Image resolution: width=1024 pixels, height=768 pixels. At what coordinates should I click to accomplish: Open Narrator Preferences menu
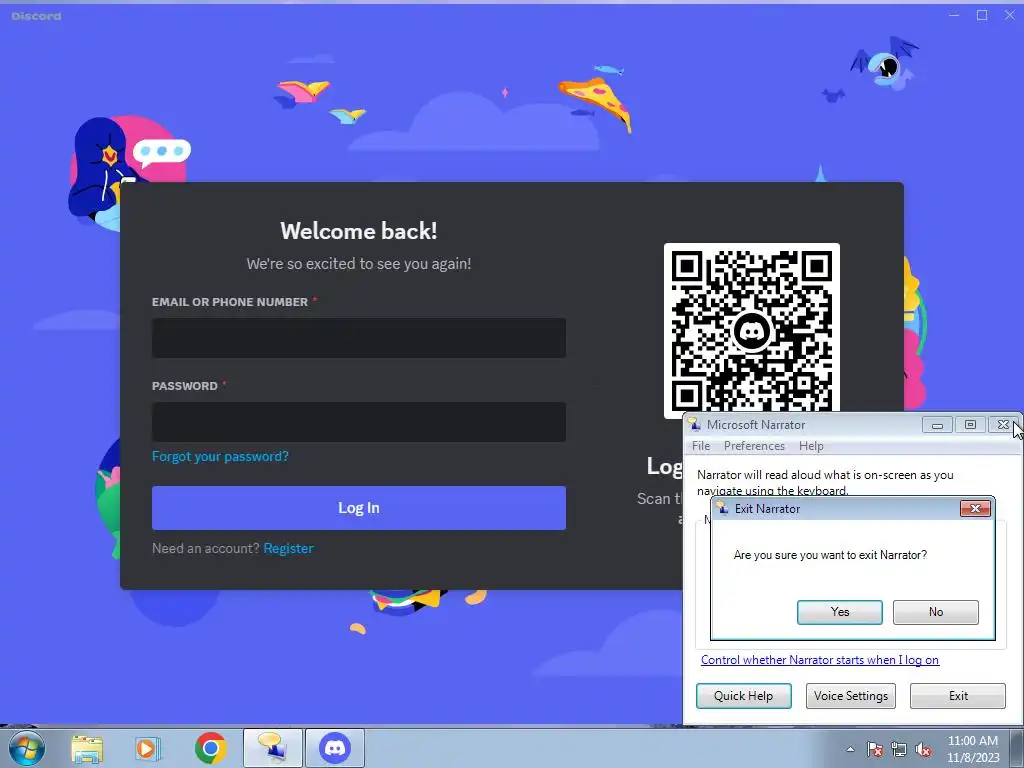click(x=754, y=446)
